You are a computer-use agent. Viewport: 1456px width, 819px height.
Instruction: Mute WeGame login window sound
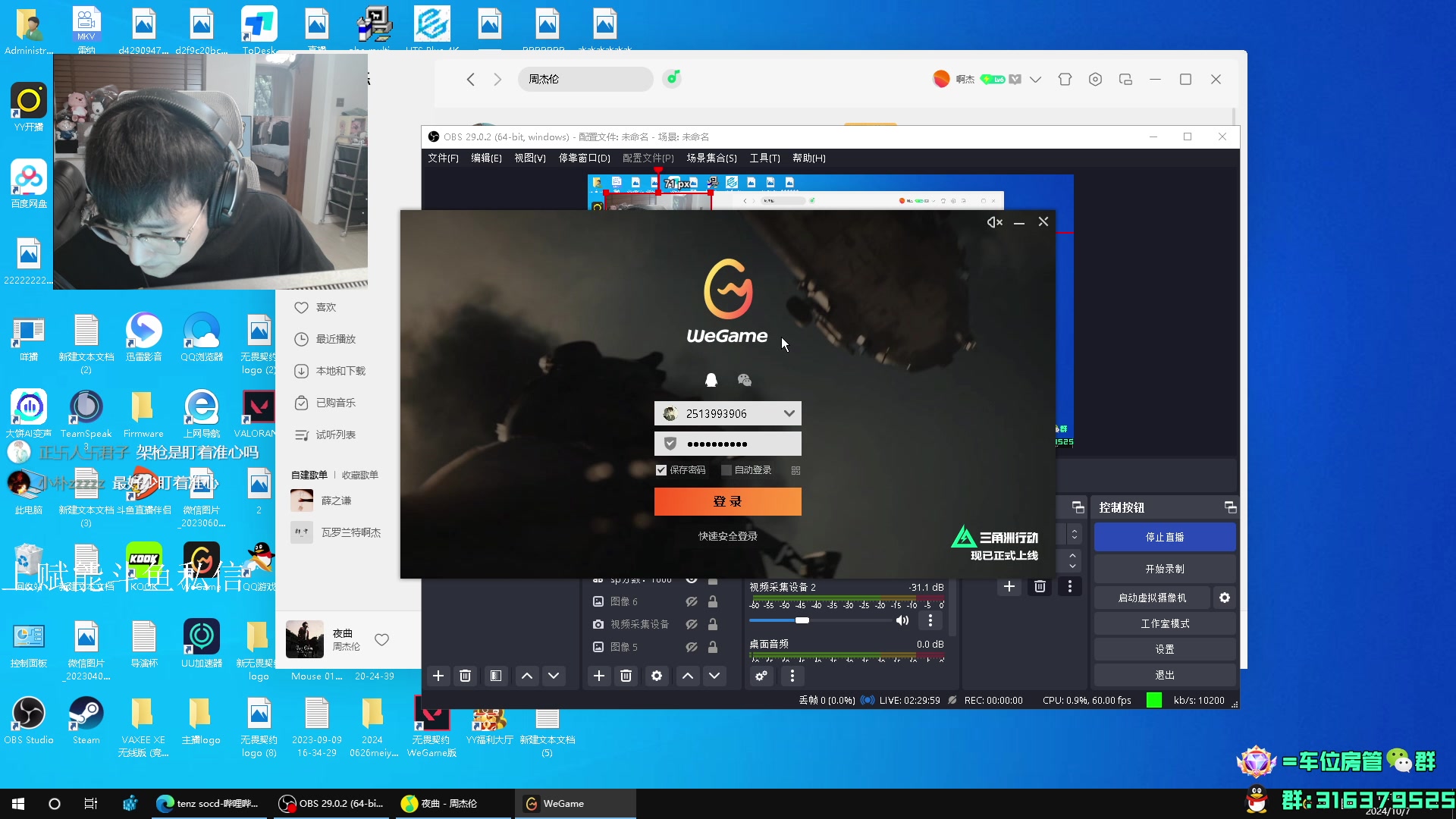[x=994, y=222]
